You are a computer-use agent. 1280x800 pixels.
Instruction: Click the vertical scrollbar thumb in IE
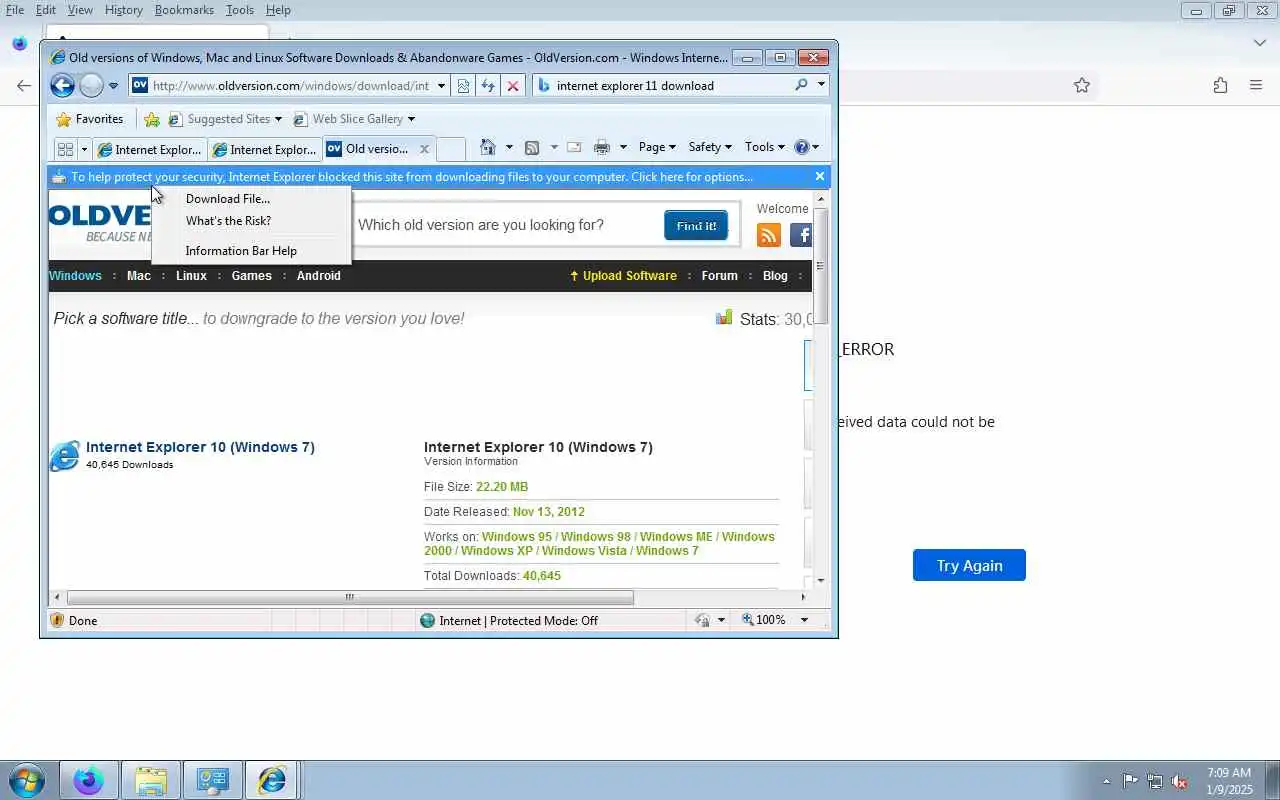[821, 266]
